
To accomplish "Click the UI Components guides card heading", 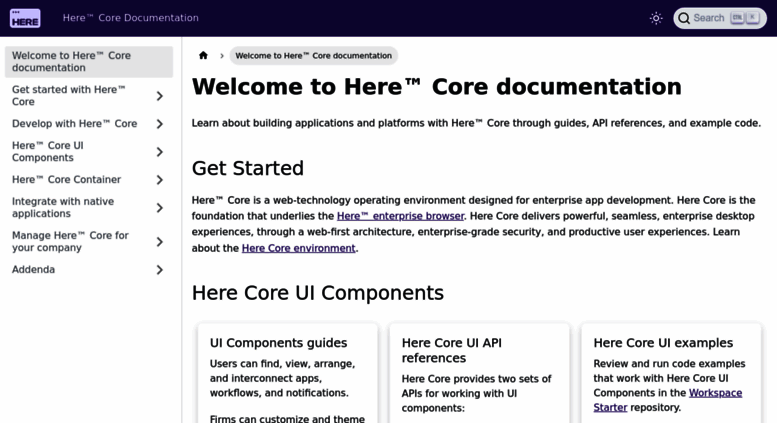I will [x=278, y=343].
